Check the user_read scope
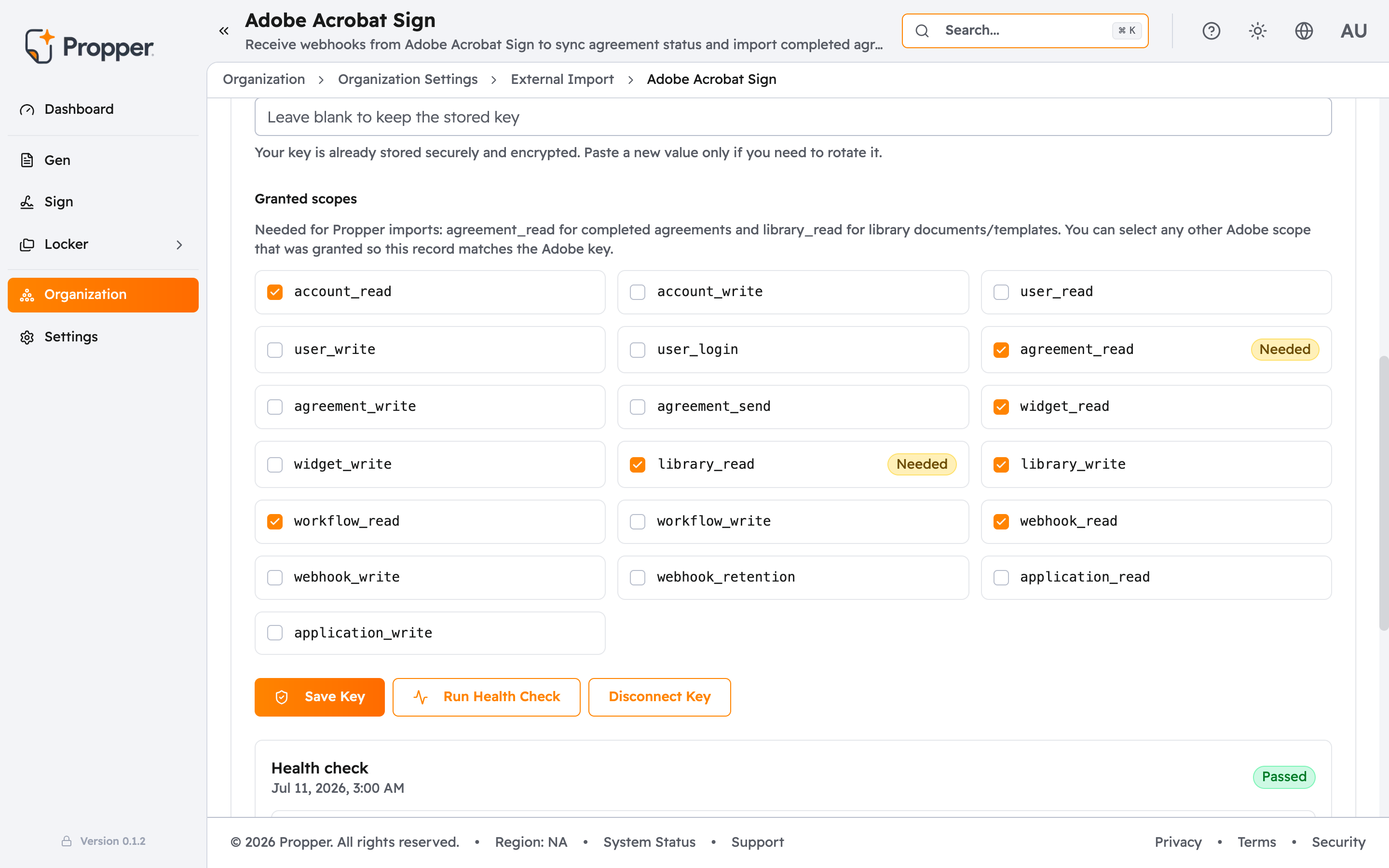Image resolution: width=1389 pixels, height=868 pixels. point(1001,292)
